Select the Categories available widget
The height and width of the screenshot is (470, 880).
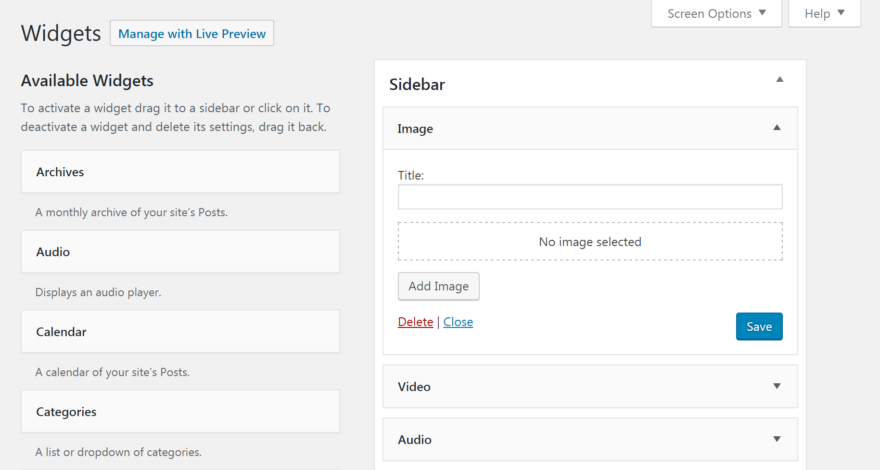tap(180, 412)
